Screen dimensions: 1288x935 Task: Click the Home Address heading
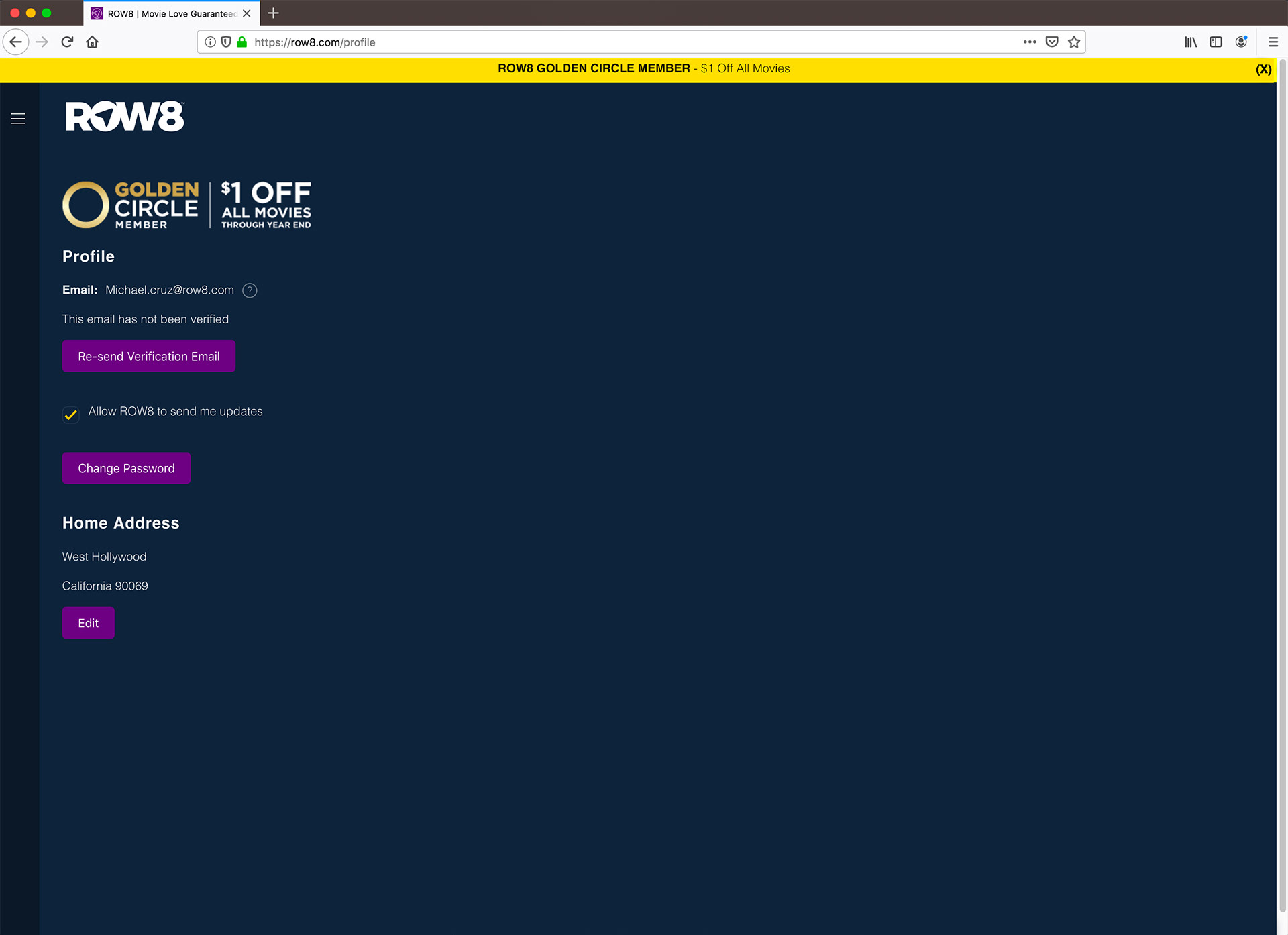click(121, 523)
